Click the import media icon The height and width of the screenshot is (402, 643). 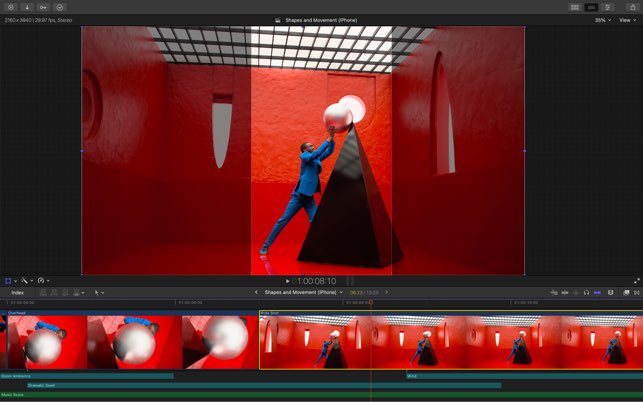click(x=11, y=7)
